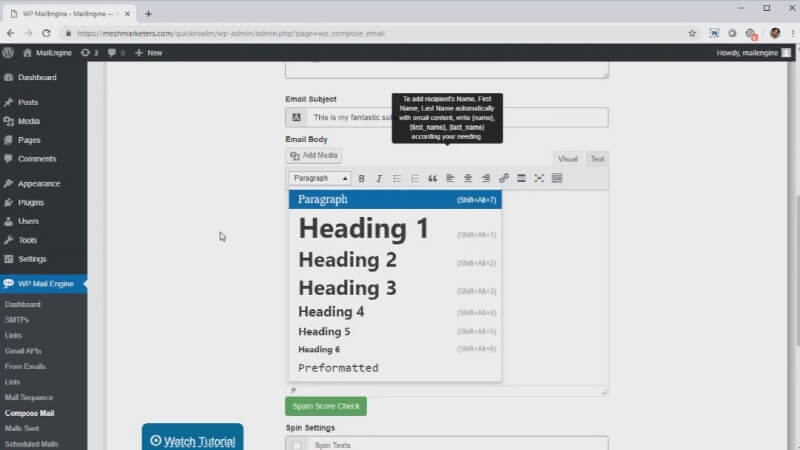The height and width of the screenshot is (450, 800).
Task: Bookmark this page with the star icon
Action: [692, 33]
